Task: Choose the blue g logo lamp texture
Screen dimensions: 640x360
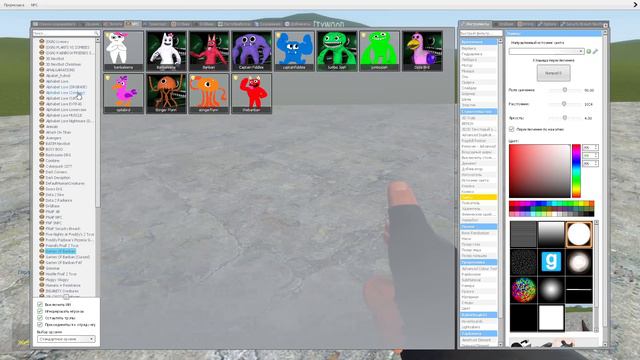Action: click(551, 262)
